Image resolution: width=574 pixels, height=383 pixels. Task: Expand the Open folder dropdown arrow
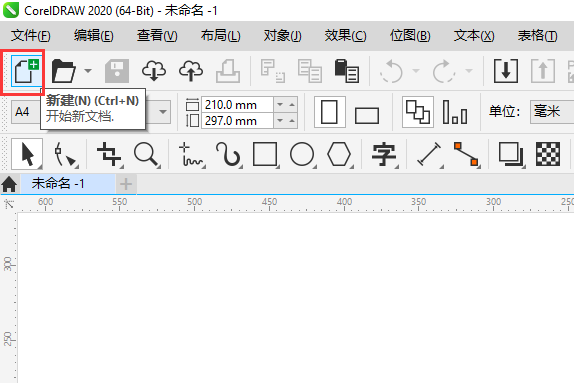pos(88,71)
